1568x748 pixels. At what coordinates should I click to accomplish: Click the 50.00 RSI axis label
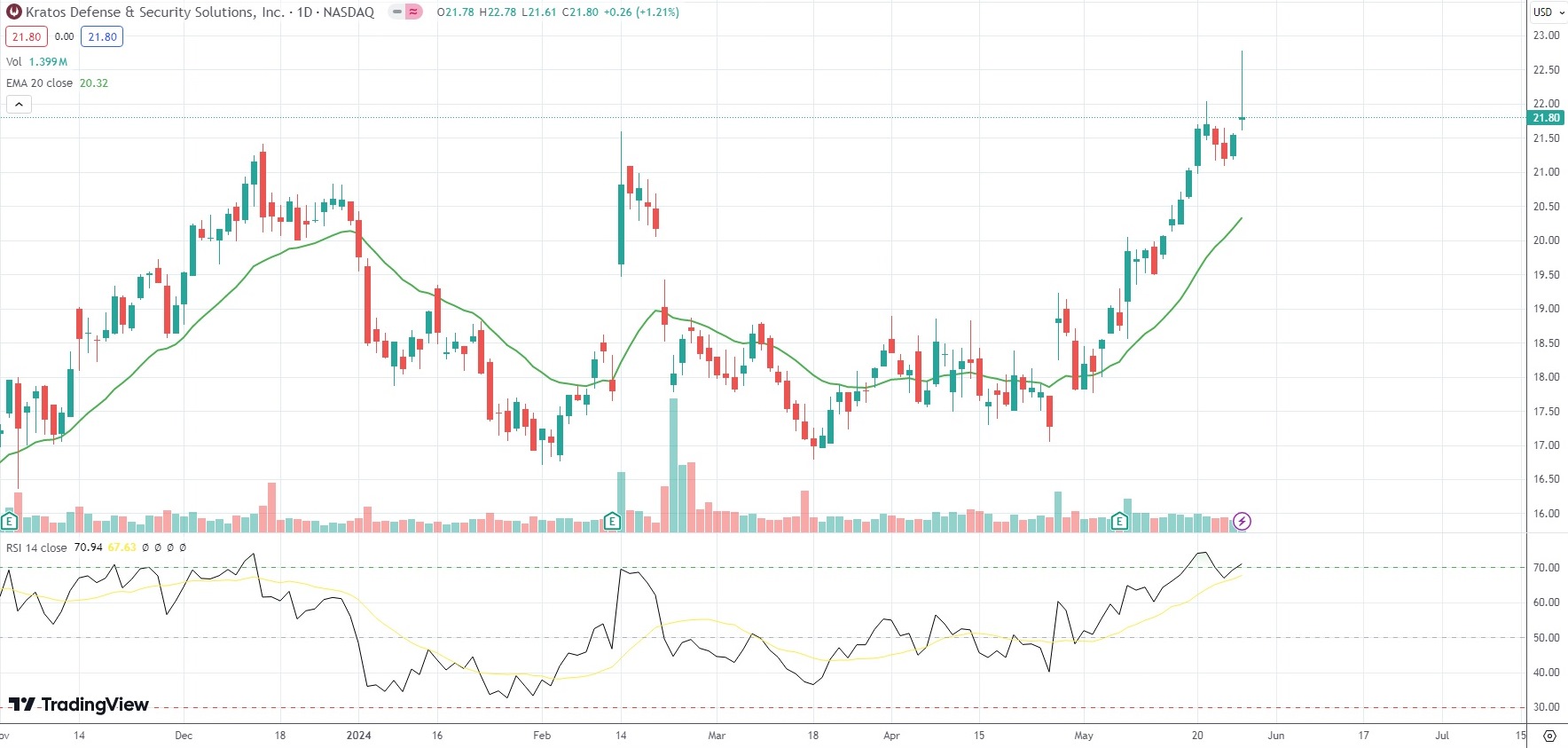(x=1546, y=638)
